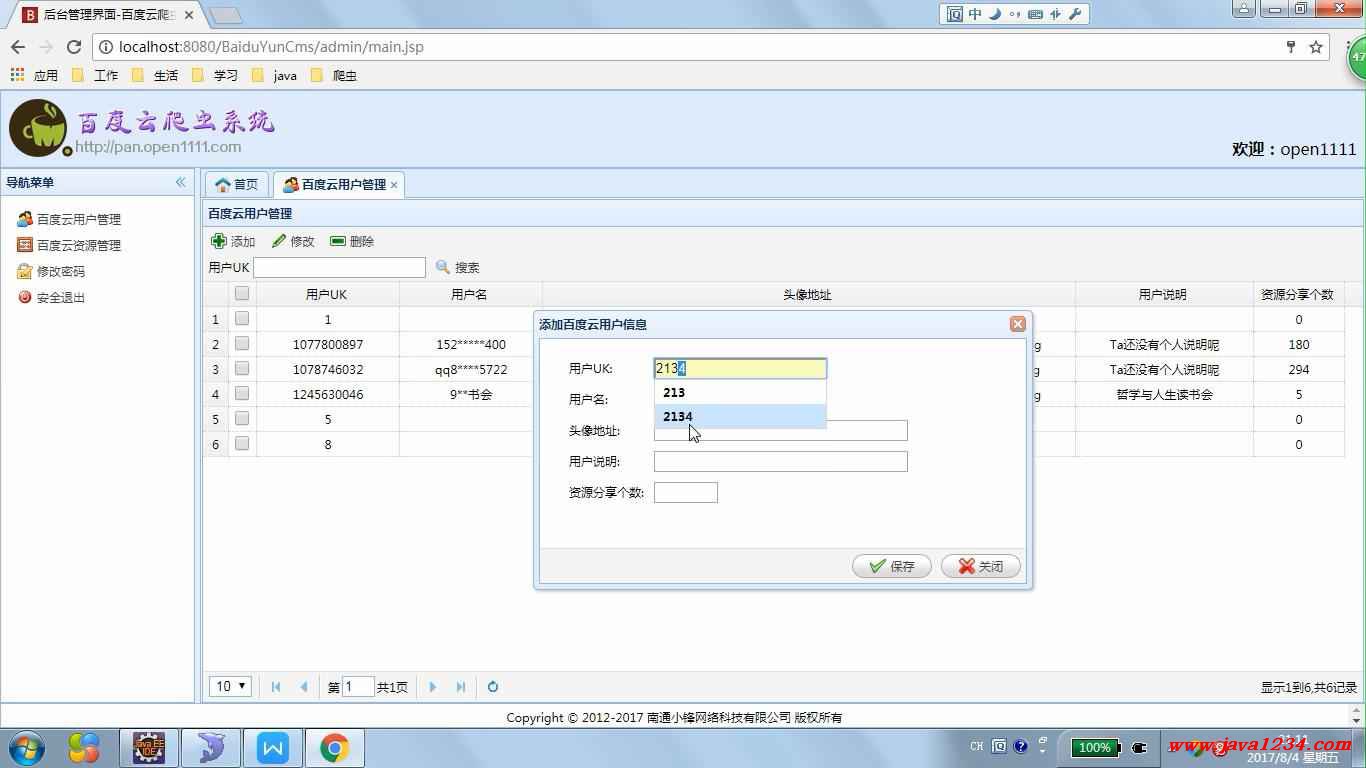
Task: Check the row with 用户UK 5
Action: [242, 419]
